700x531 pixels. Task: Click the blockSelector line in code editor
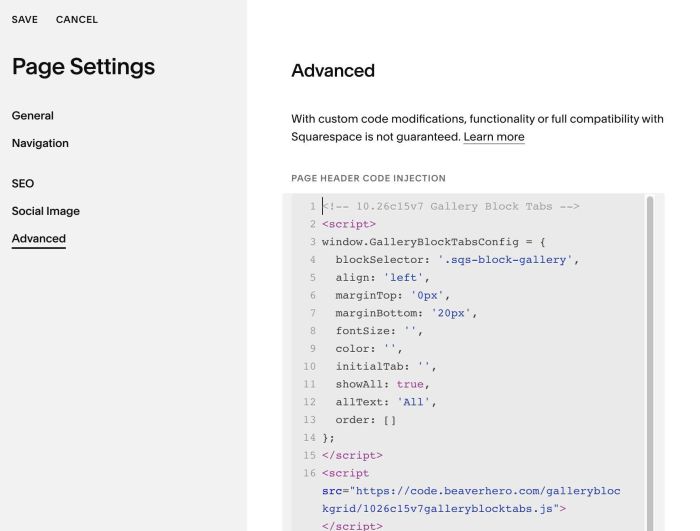(457, 260)
